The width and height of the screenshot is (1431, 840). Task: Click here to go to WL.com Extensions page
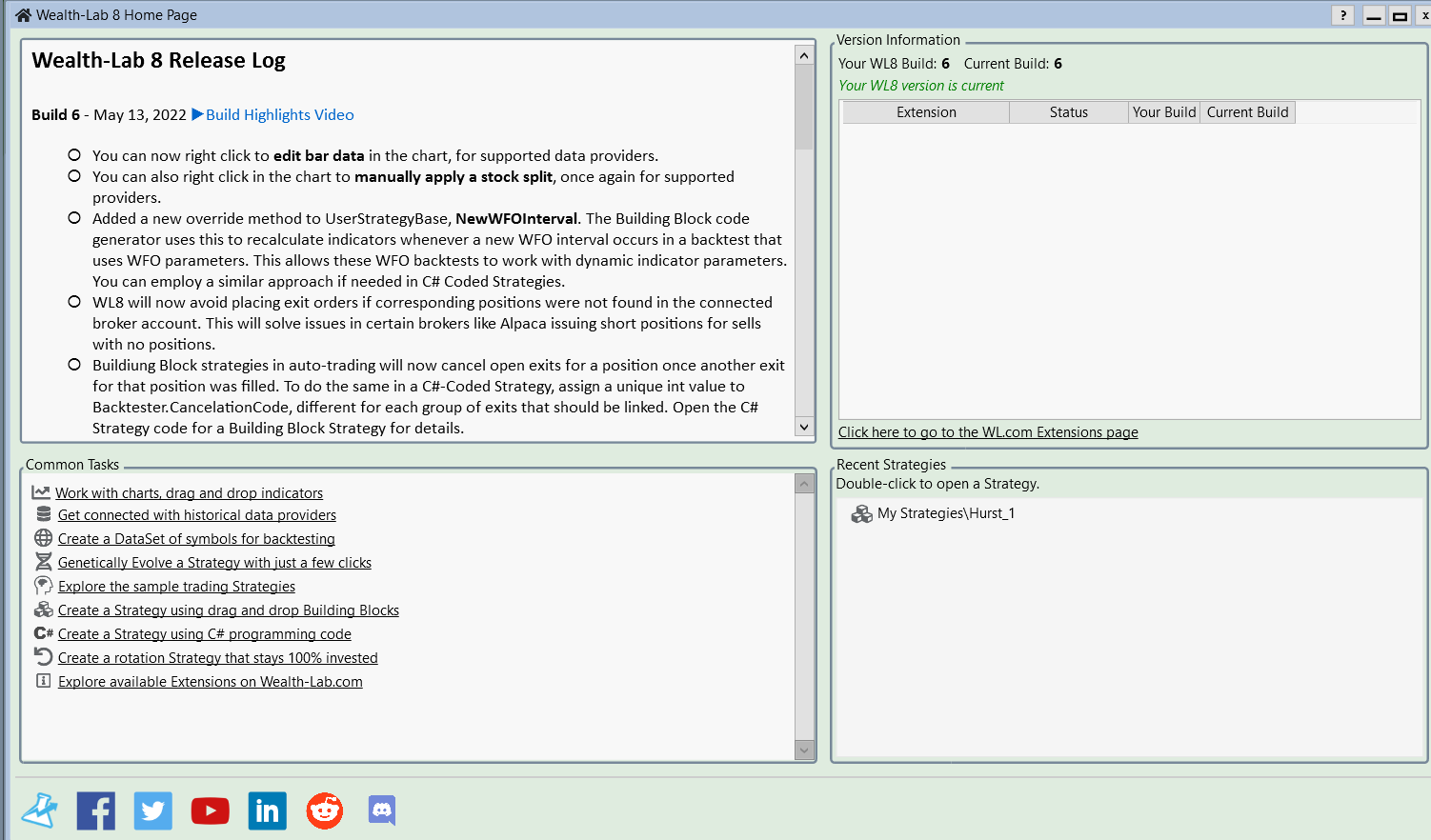point(988,432)
